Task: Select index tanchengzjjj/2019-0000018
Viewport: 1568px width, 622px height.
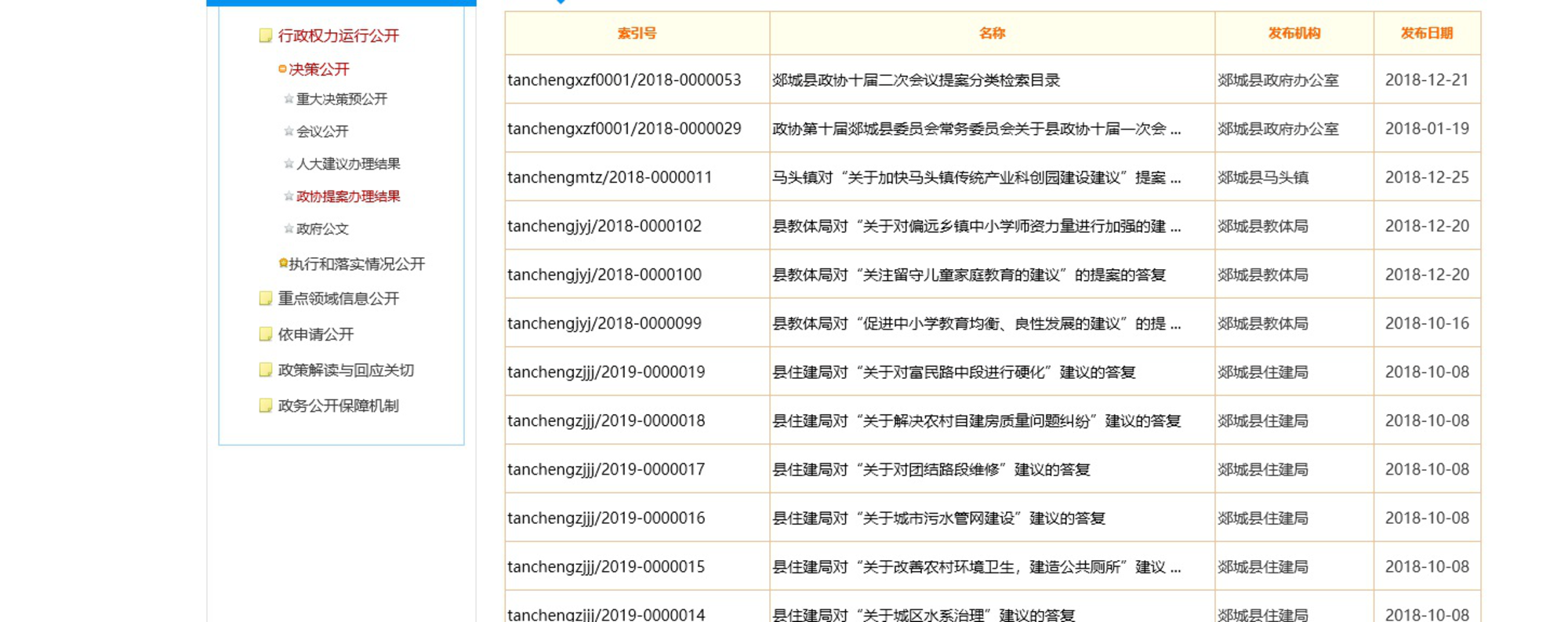Action: pyautogui.click(x=606, y=420)
